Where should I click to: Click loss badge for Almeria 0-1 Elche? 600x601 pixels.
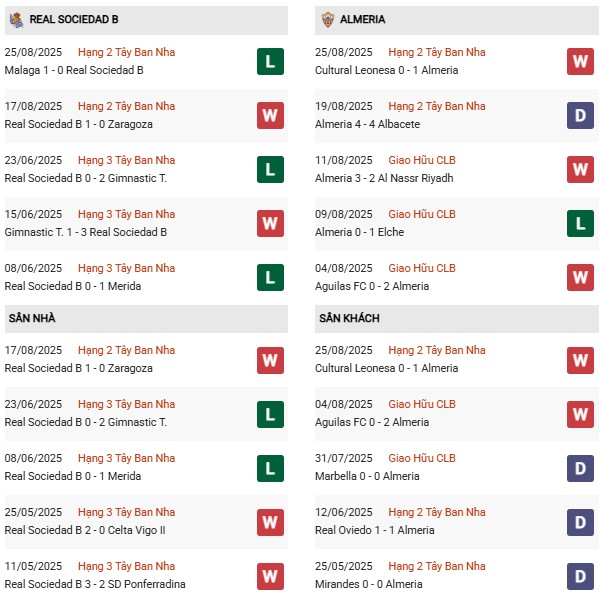click(x=580, y=223)
